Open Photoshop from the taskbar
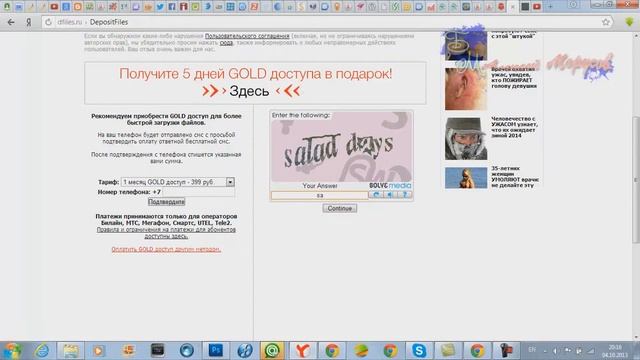The image size is (640, 360). click(x=216, y=351)
